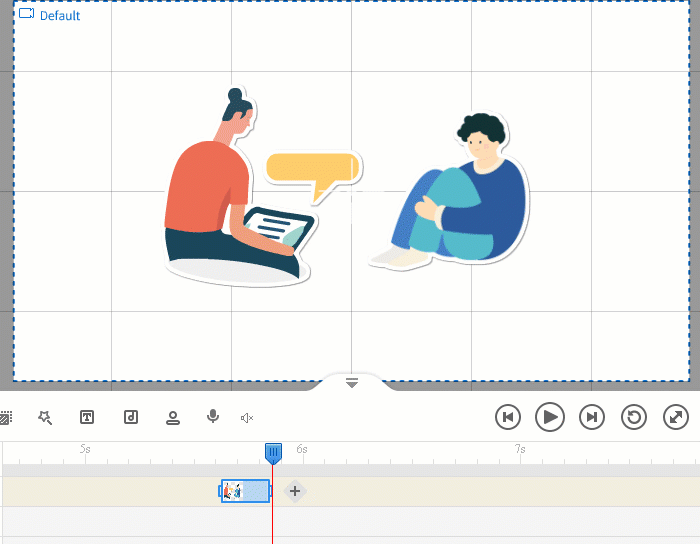Add music with the note icon
This screenshot has height=544, width=700.
pyautogui.click(x=131, y=417)
